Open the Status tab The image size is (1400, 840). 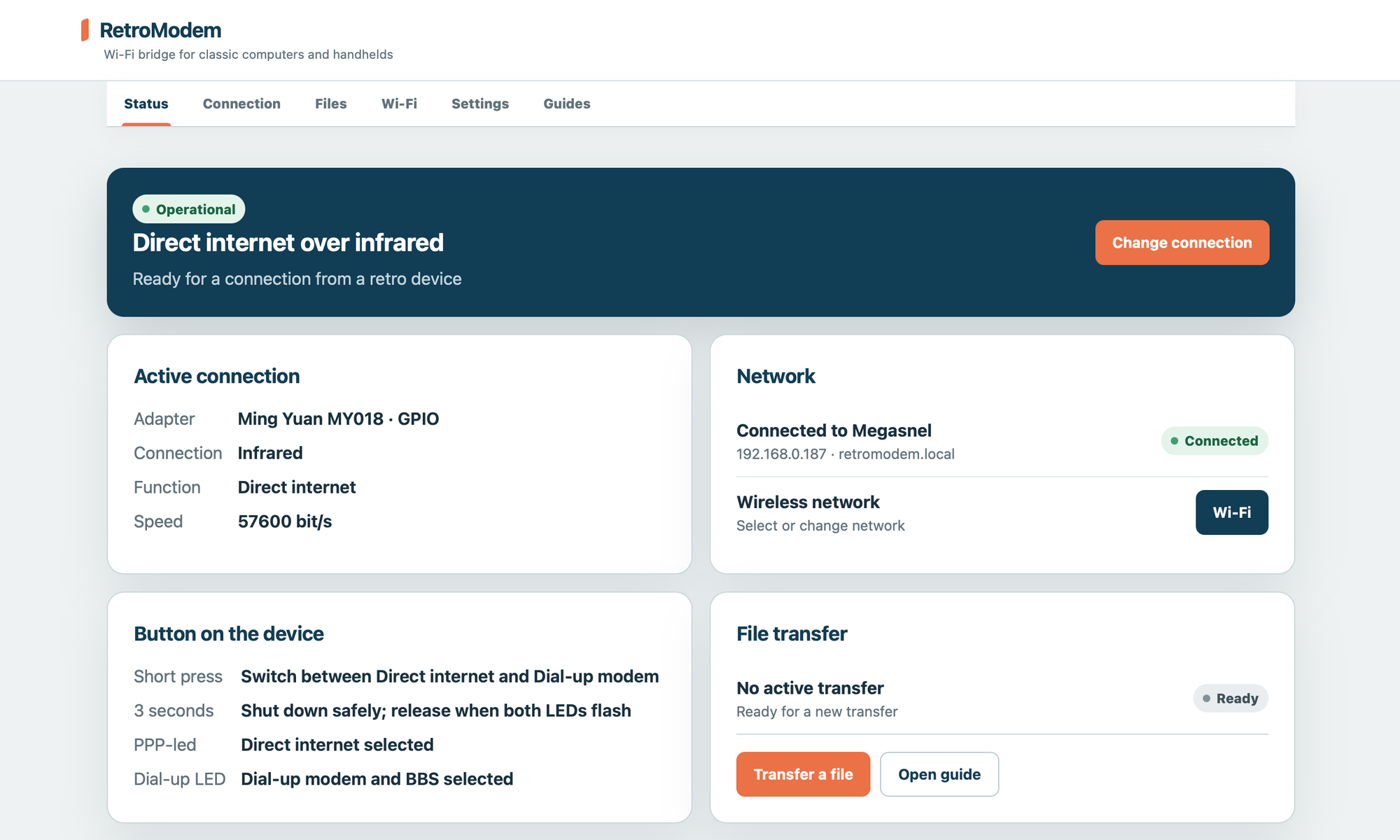point(146,104)
